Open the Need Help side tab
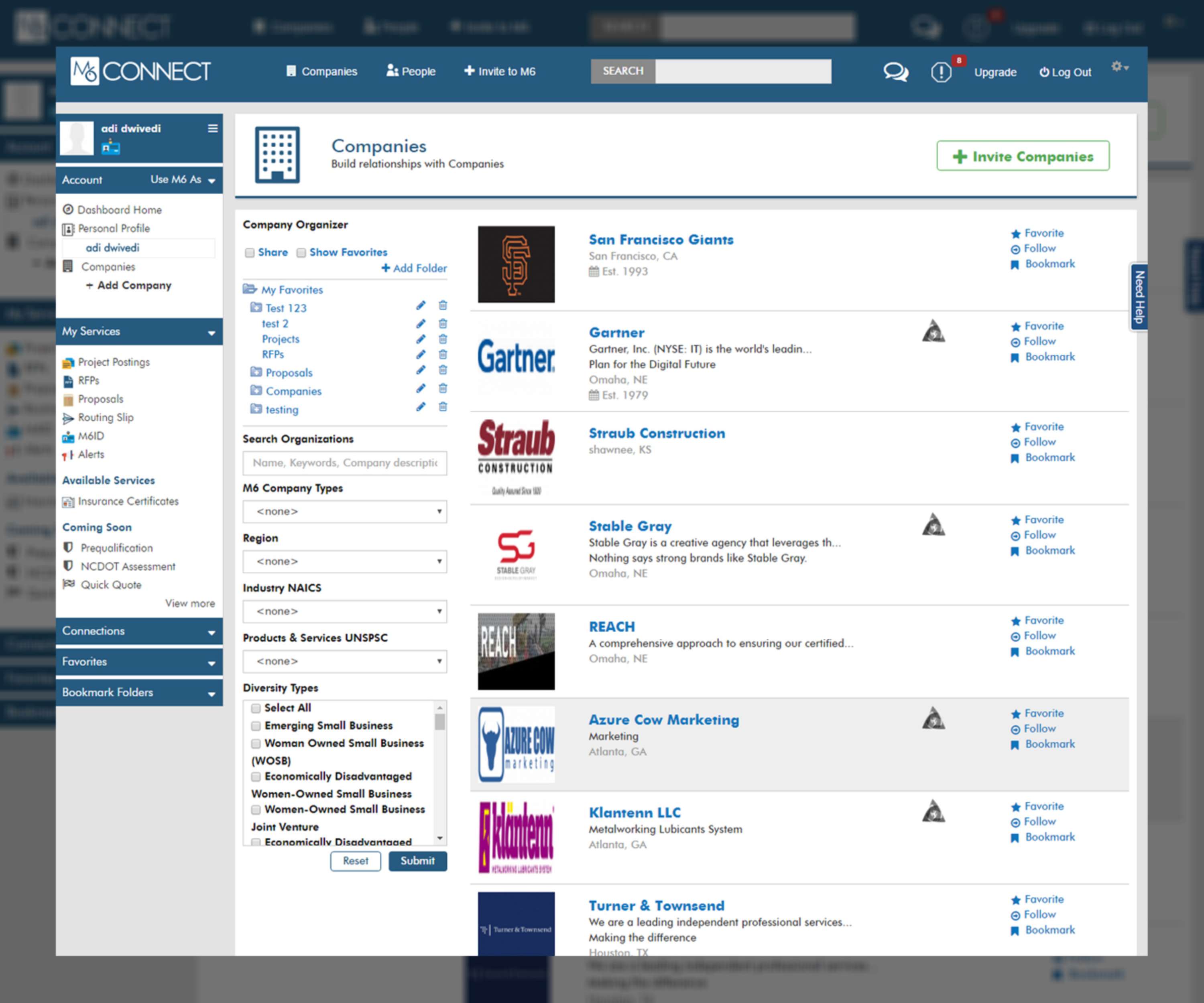Viewport: 1204px width, 1003px height. (x=1139, y=297)
